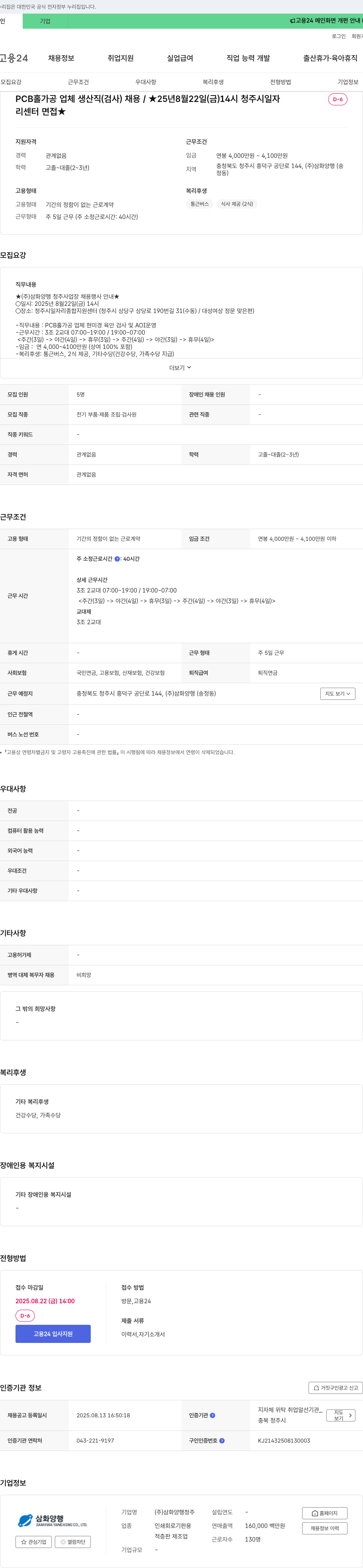This screenshot has width=363, height=1568.
Task: Click workplace address in 근무 예정지 row
Action: (x=146, y=694)
